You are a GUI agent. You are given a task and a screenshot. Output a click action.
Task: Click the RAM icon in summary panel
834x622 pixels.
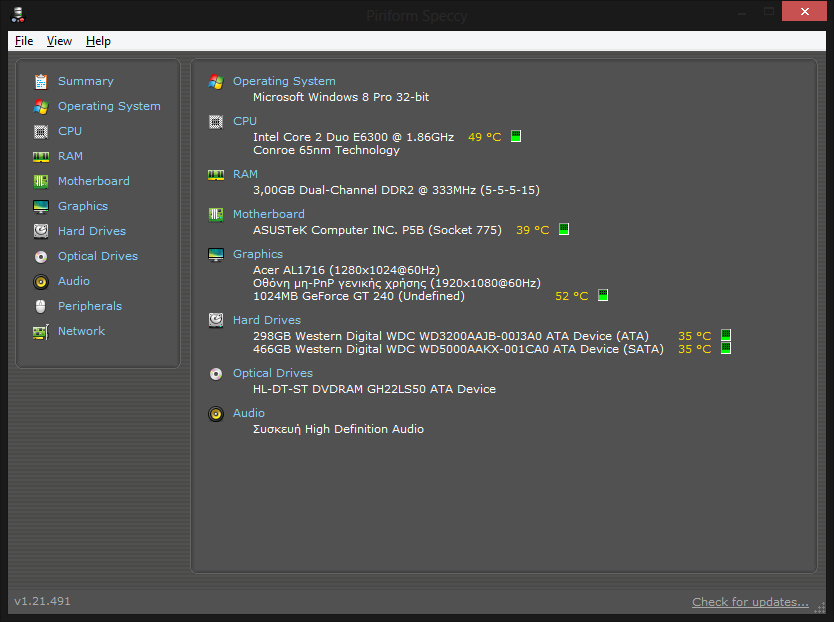click(216, 175)
